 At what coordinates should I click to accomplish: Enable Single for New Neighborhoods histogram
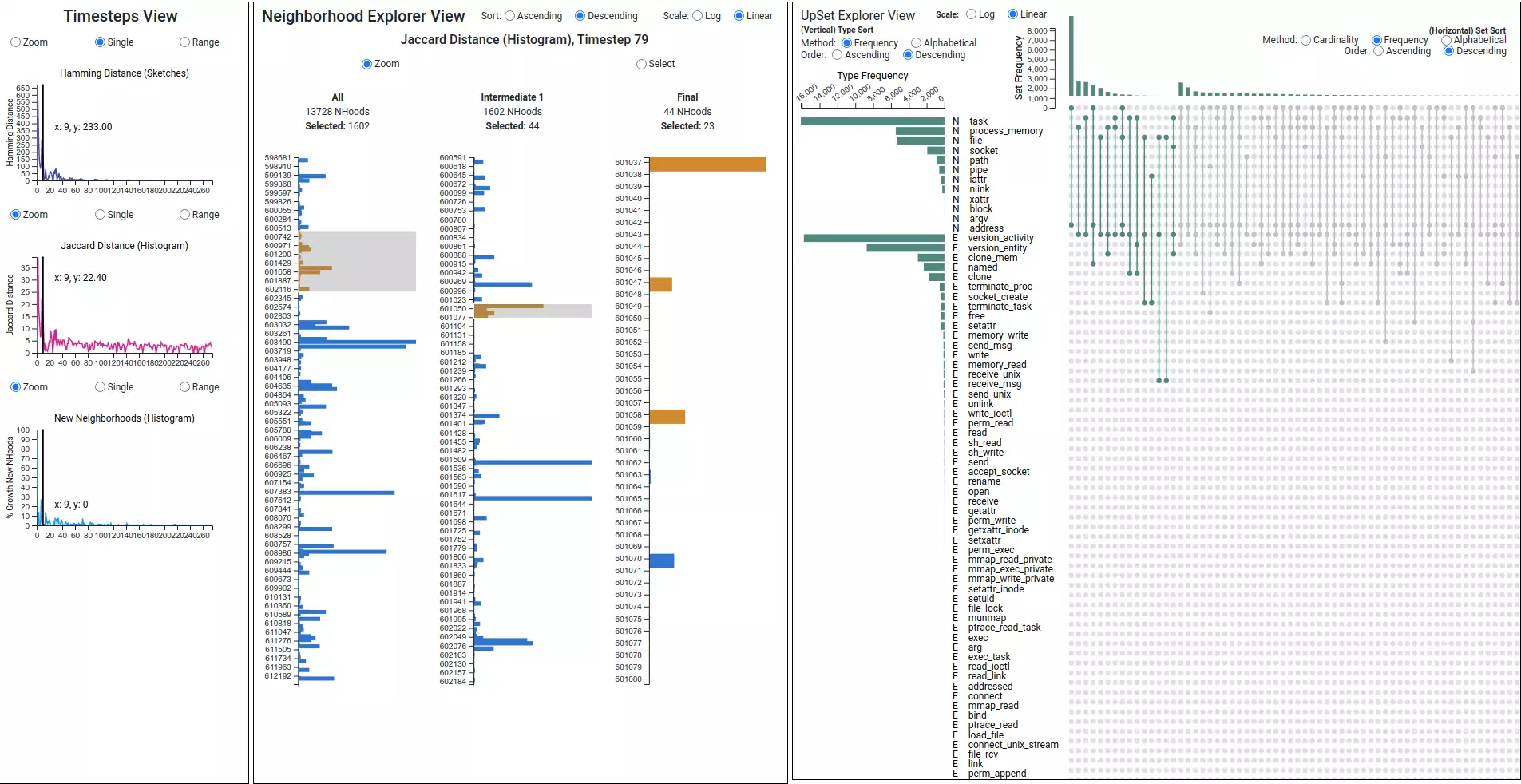[100, 387]
